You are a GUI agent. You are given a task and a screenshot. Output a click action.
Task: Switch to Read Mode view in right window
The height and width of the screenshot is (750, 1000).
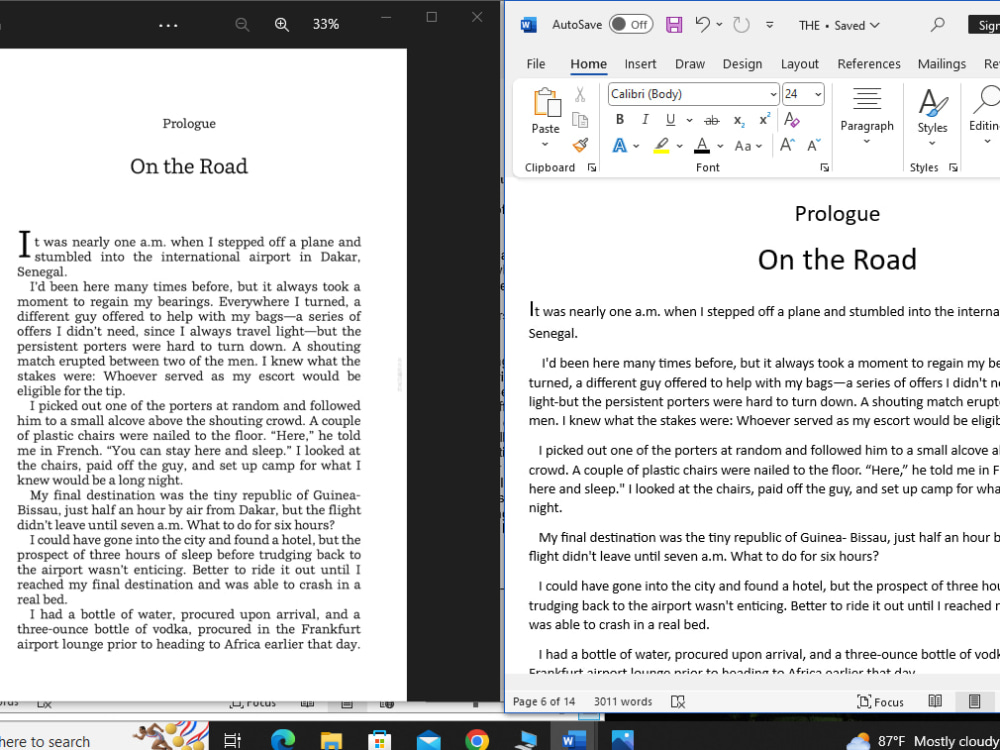(x=935, y=702)
